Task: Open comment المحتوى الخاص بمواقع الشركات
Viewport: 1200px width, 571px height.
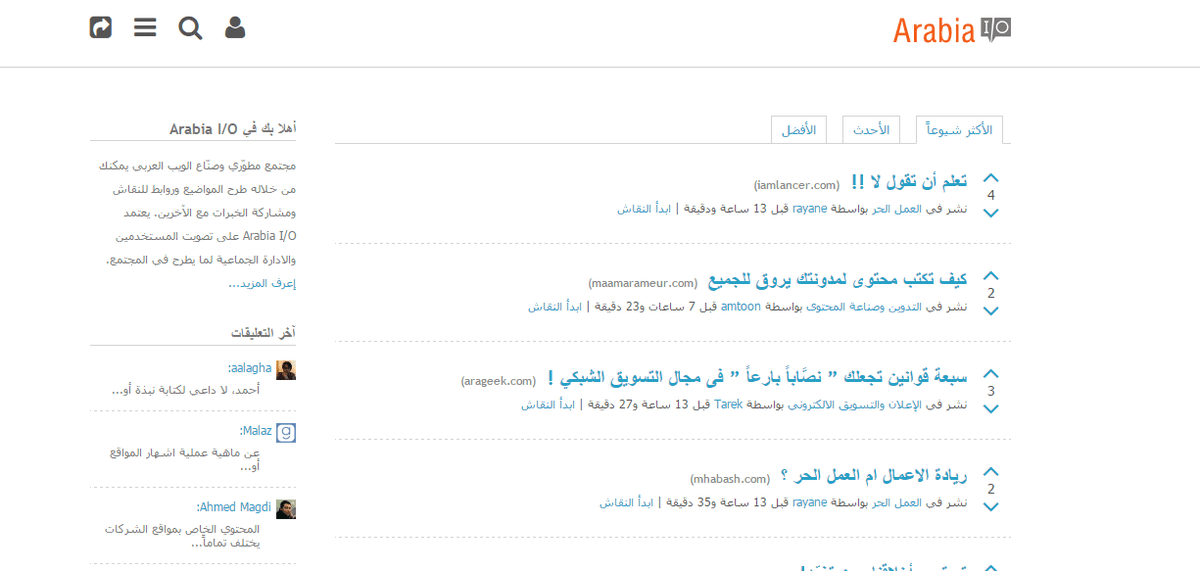Action: [182, 536]
